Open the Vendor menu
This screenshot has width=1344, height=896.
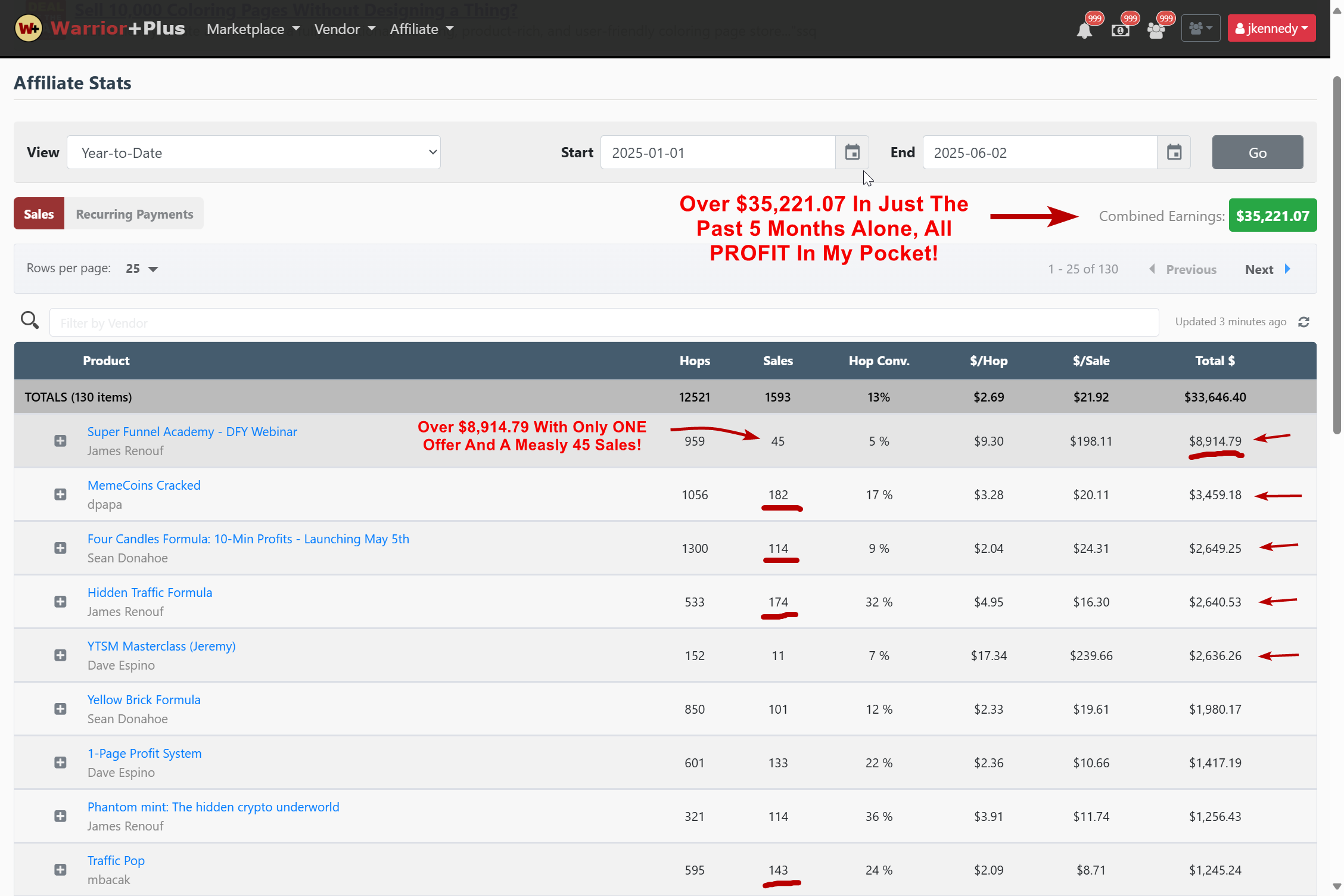pos(344,29)
